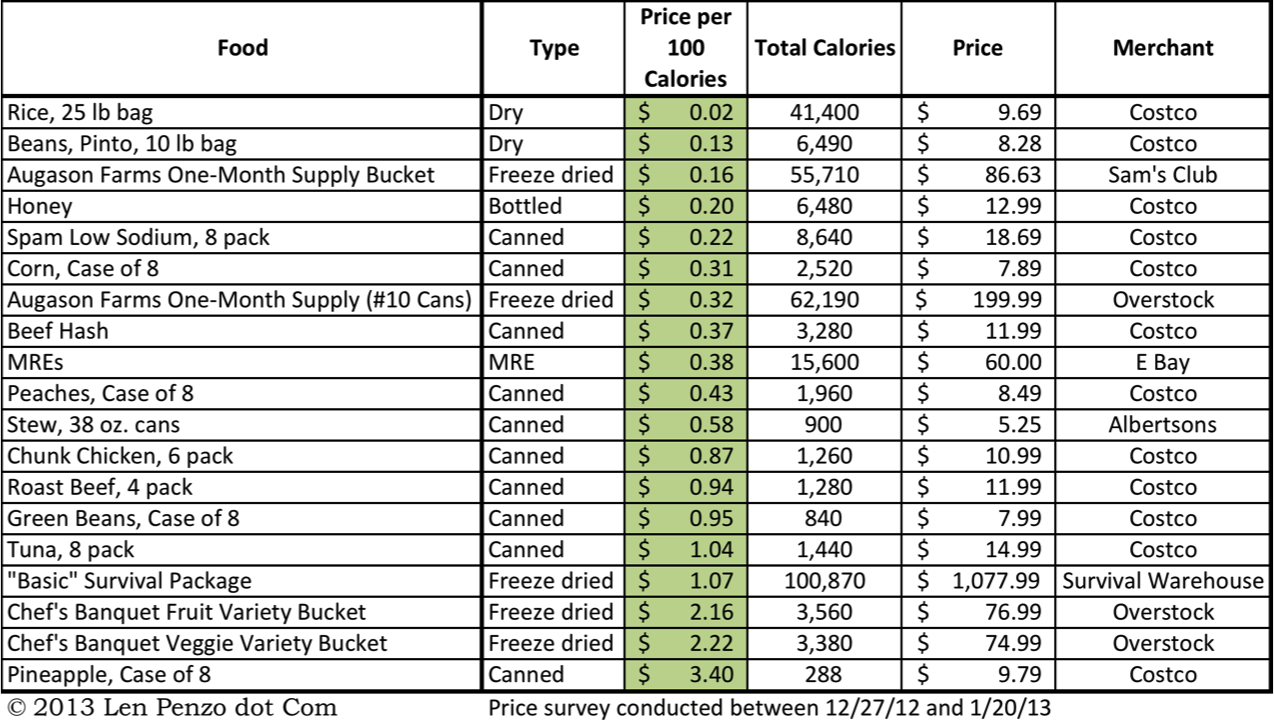Viewport: 1274px width, 725px height.
Task: Select the "Albertsons" merchant cell
Action: coord(1163,425)
